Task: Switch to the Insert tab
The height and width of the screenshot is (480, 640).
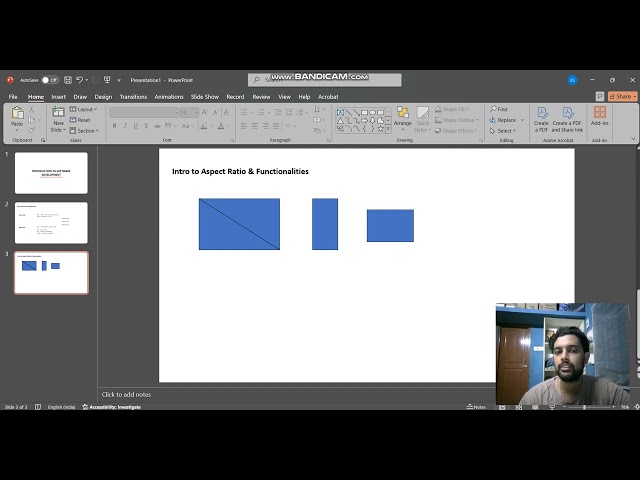Action: click(58, 97)
